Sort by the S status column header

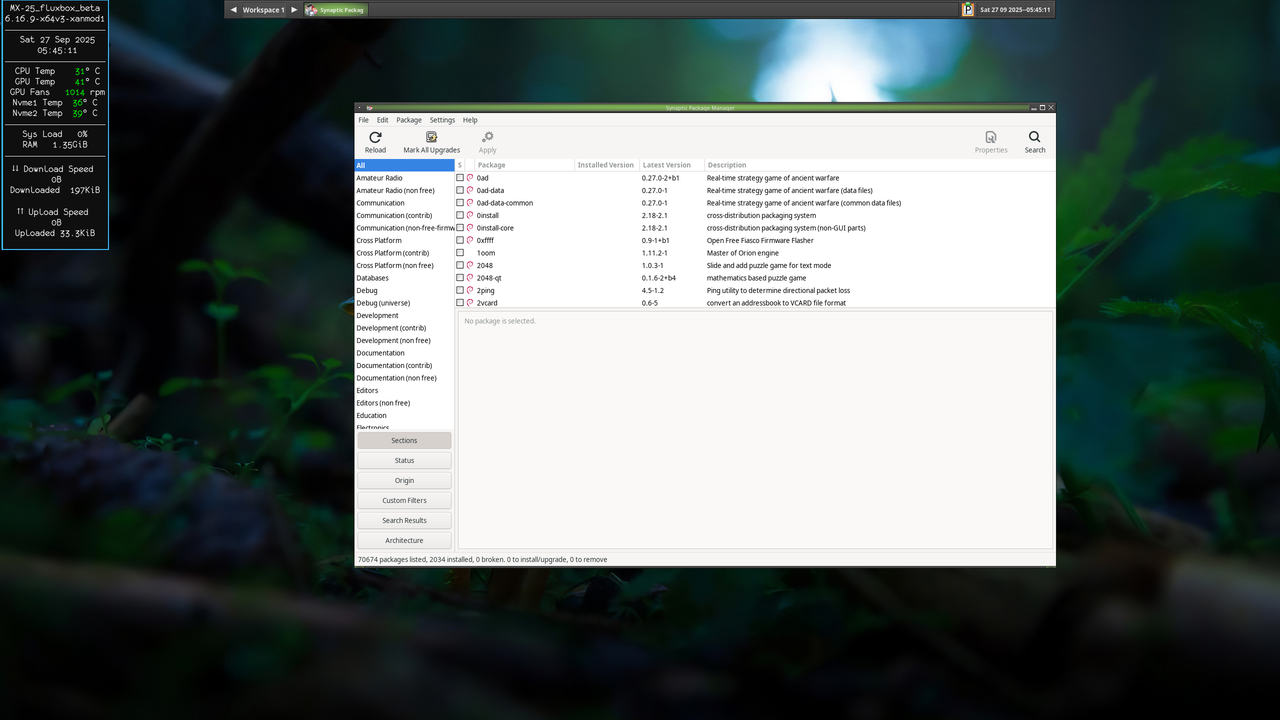point(460,165)
